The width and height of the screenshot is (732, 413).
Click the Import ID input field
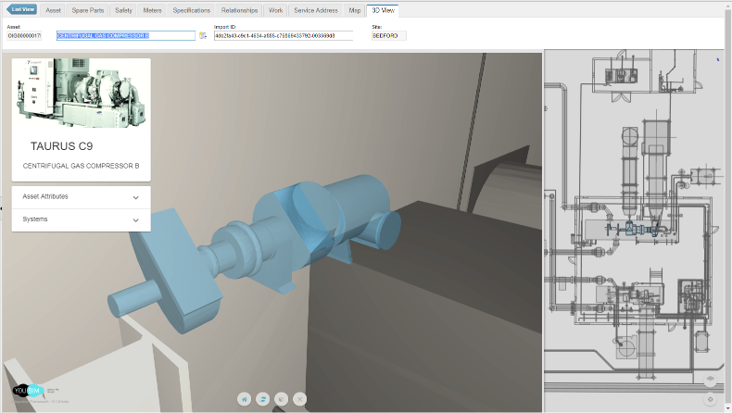pyautogui.click(x=283, y=35)
